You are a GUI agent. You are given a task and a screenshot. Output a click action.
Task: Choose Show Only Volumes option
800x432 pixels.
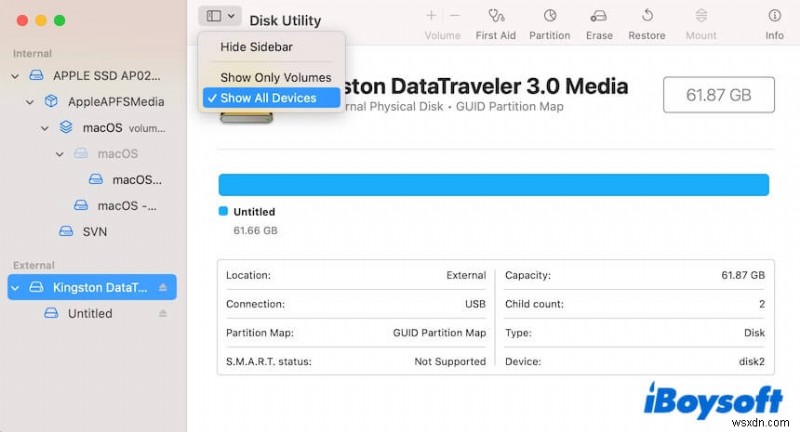tap(276, 78)
